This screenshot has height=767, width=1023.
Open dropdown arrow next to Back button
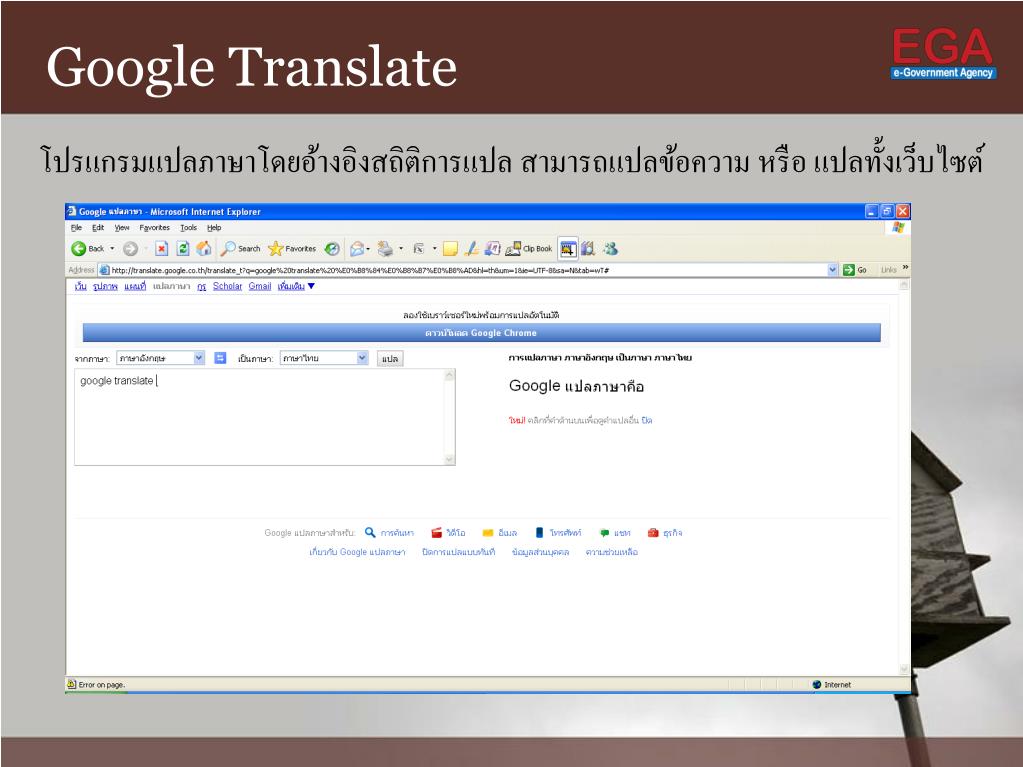pyautogui.click(x=112, y=248)
